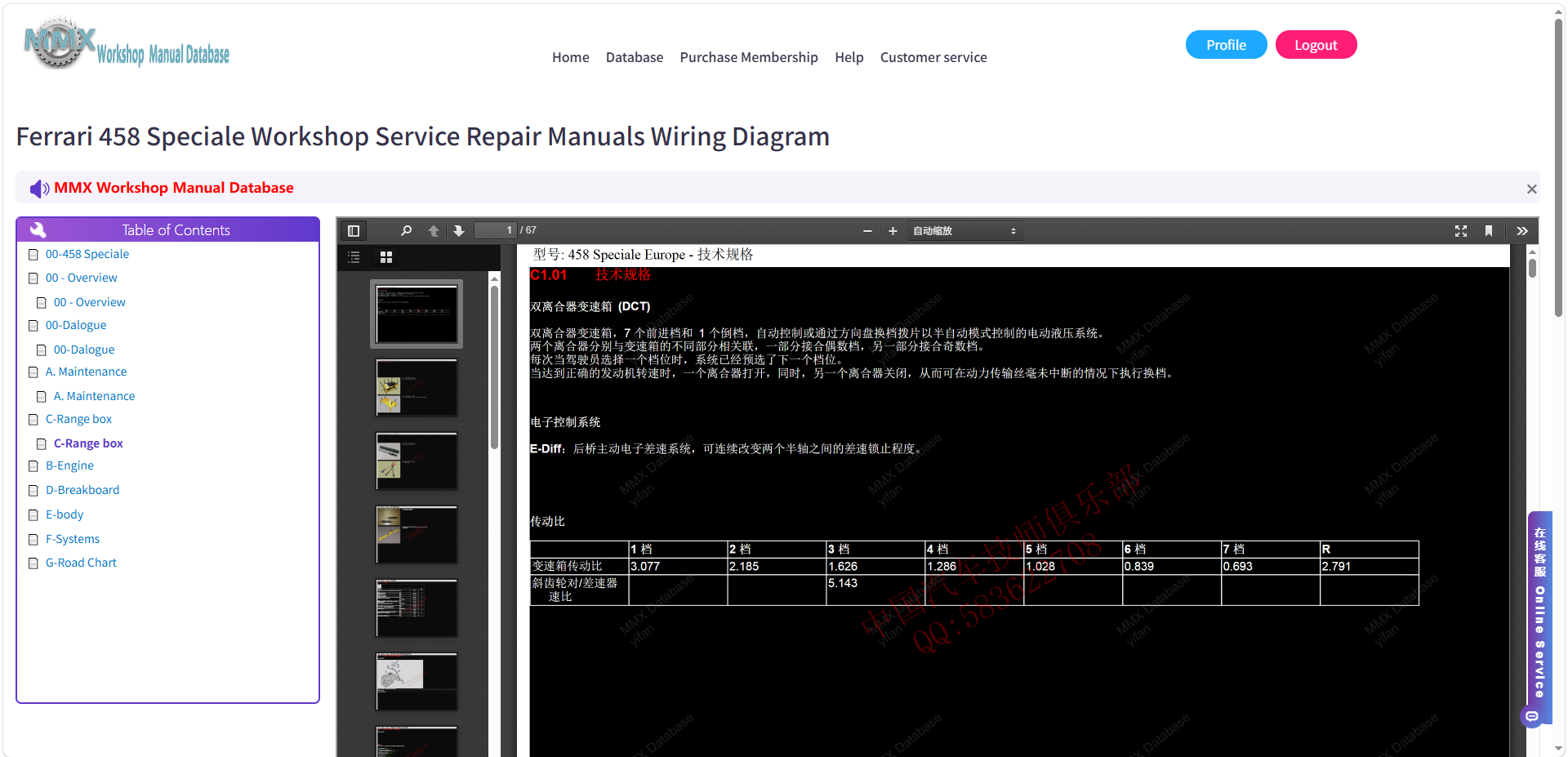Open B-Engine in contents

pyautogui.click(x=69, y=465)
